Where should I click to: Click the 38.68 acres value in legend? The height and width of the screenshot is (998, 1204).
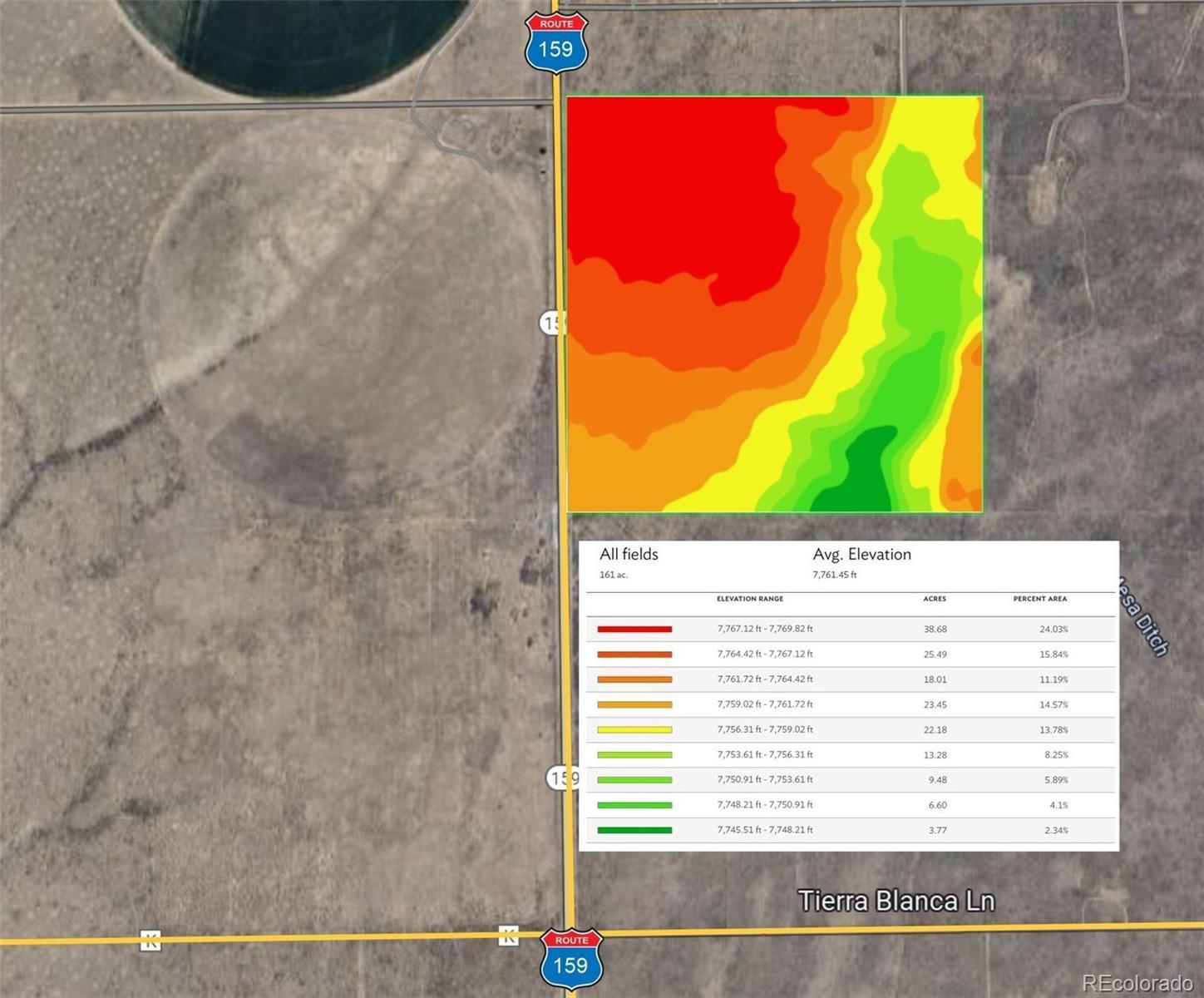[x=935, y=630]
